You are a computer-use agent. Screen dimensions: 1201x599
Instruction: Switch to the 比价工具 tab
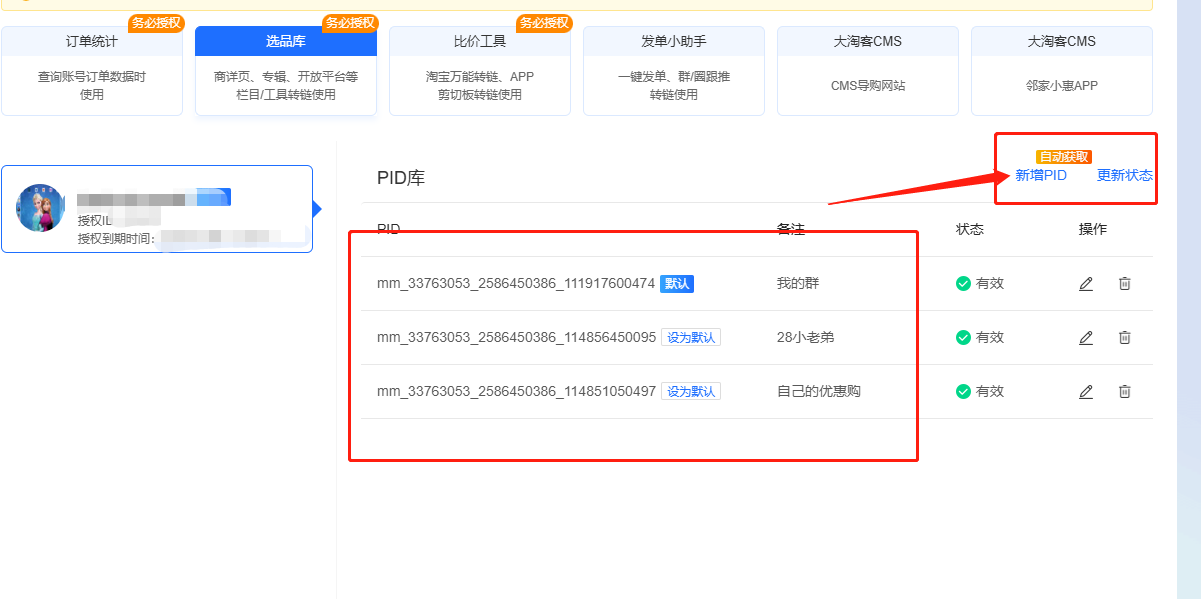pyautogui.click(x=480, y=70)
